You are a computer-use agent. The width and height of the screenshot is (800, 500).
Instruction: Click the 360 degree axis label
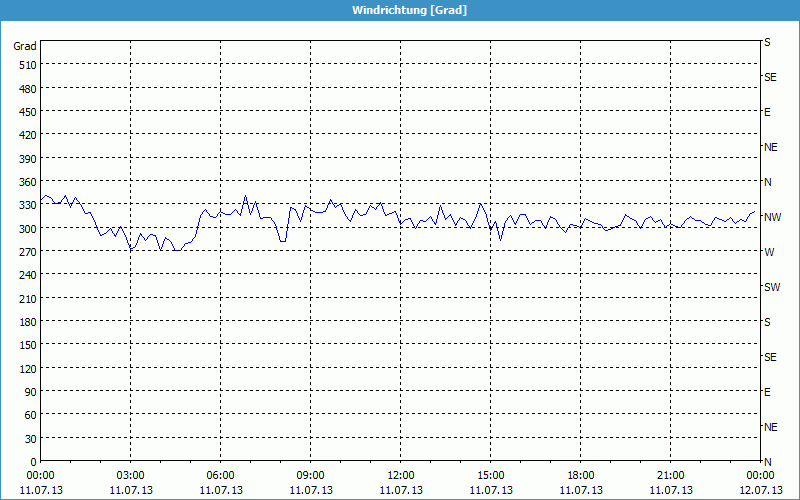[x=25, y=181]
